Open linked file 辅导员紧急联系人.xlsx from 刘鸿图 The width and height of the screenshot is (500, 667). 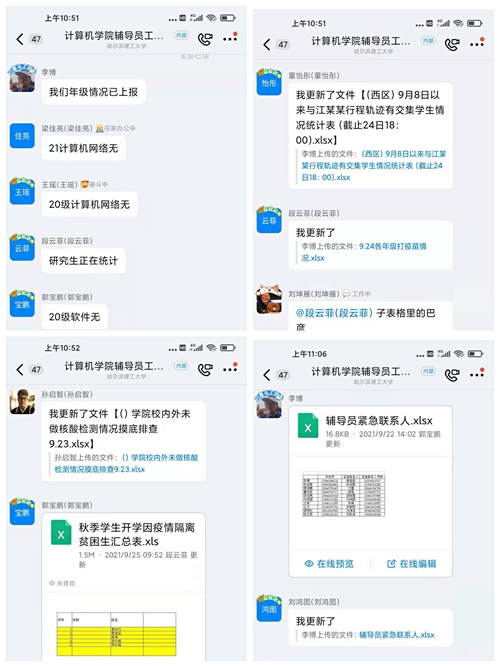point(397,635)
